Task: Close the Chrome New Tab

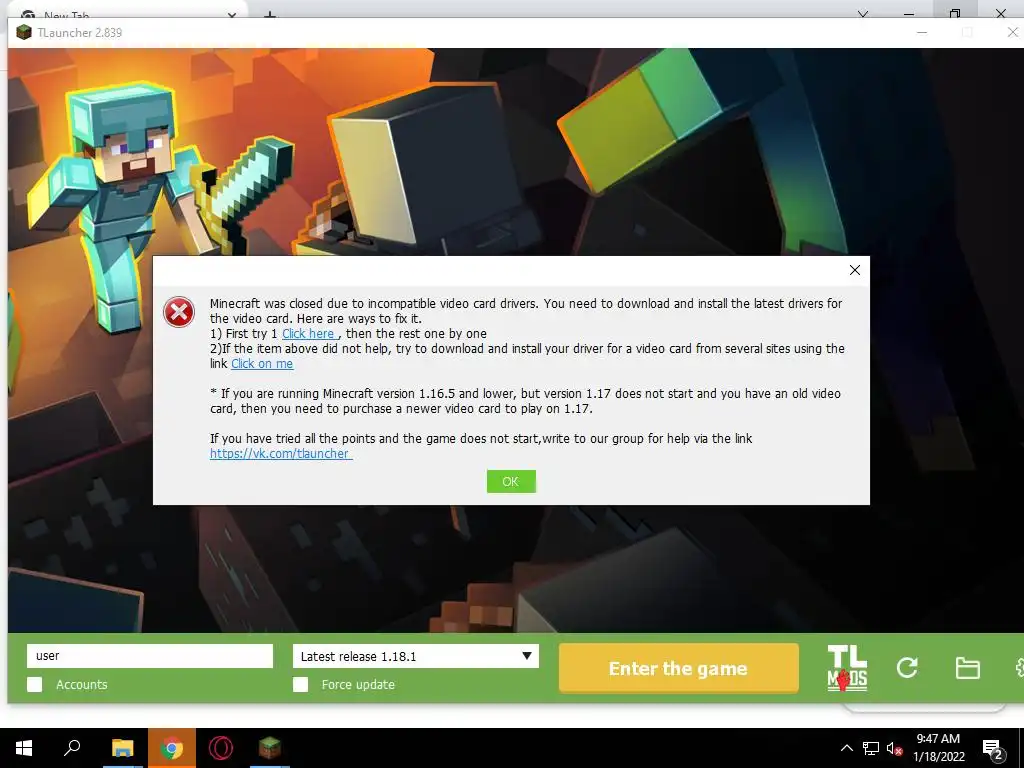Action: point(232,14)
